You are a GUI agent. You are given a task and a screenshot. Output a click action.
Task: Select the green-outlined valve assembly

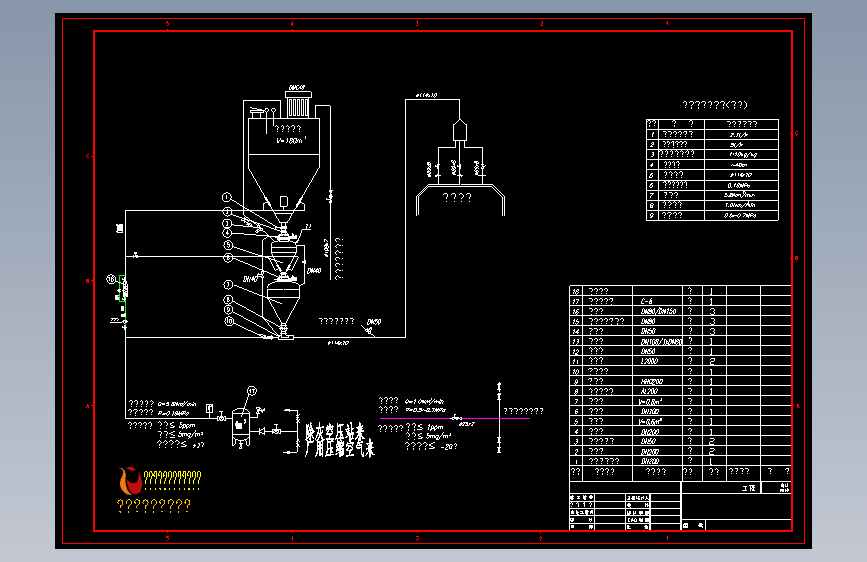pos(122,289)
